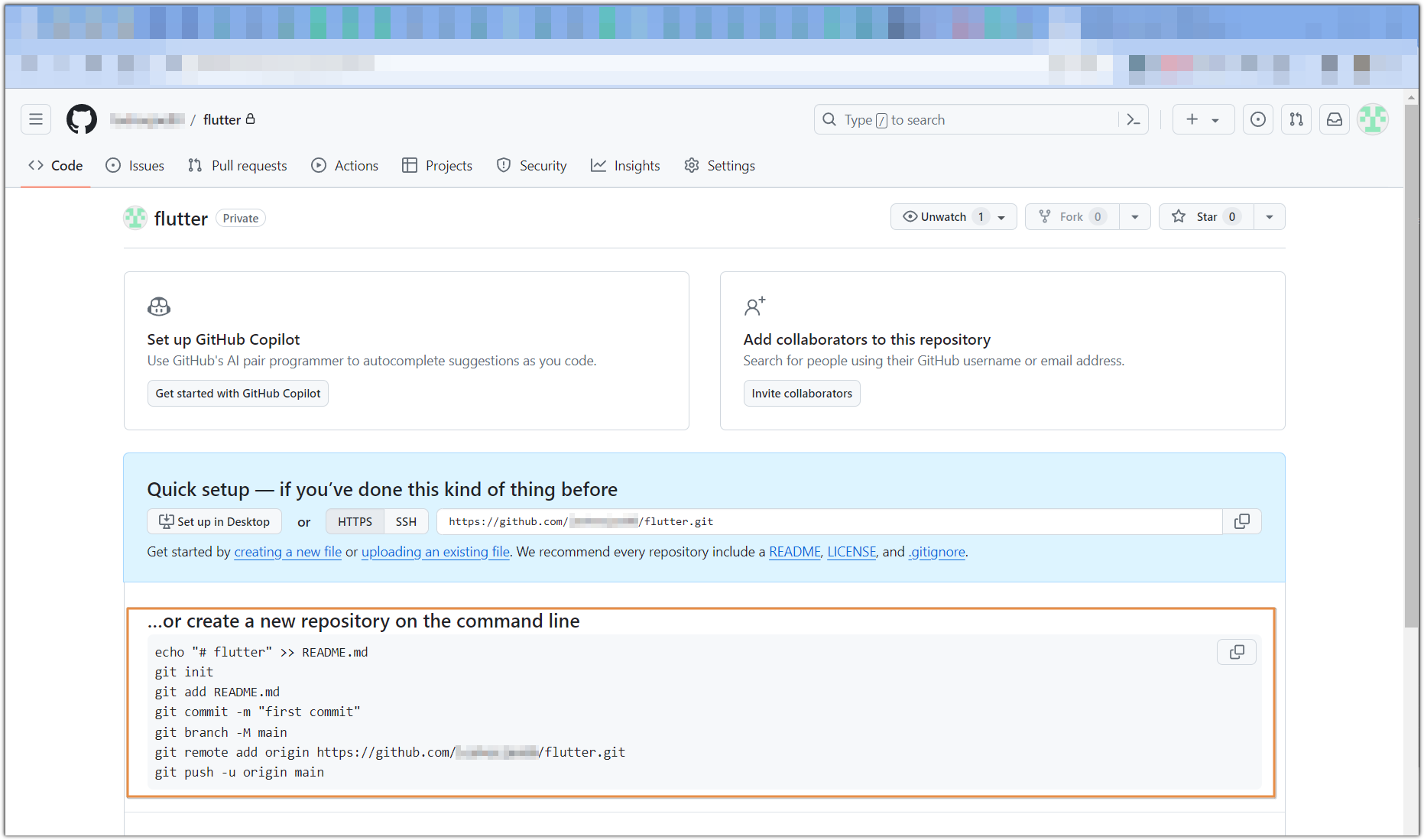Expand the create-new dropdown arrow
This screenshot has height=840, width=1424.
pos(1215,120)
